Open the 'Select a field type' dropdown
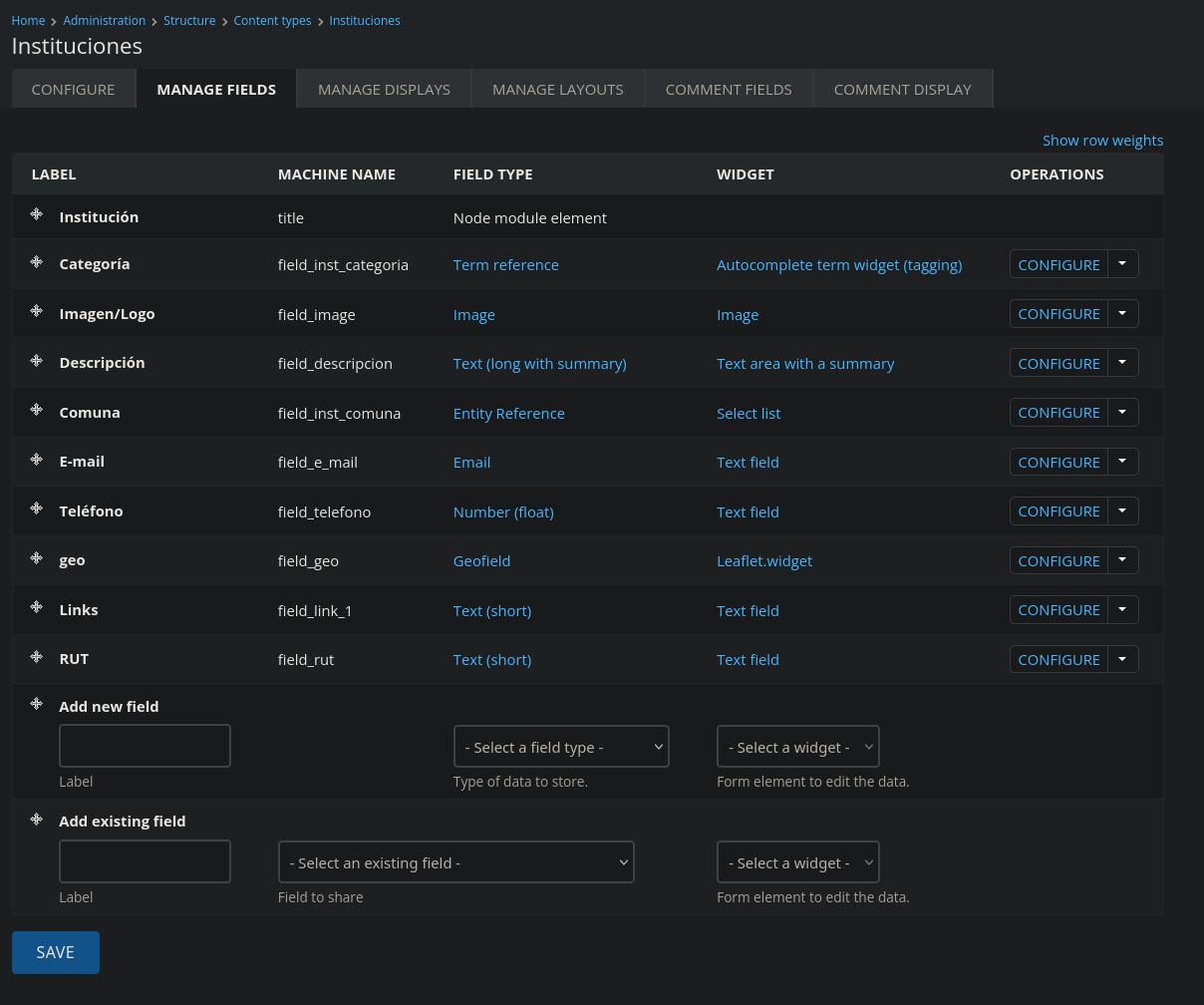Image resolution: width=1204 pixels, height=1005 pixels. point(560,747)
